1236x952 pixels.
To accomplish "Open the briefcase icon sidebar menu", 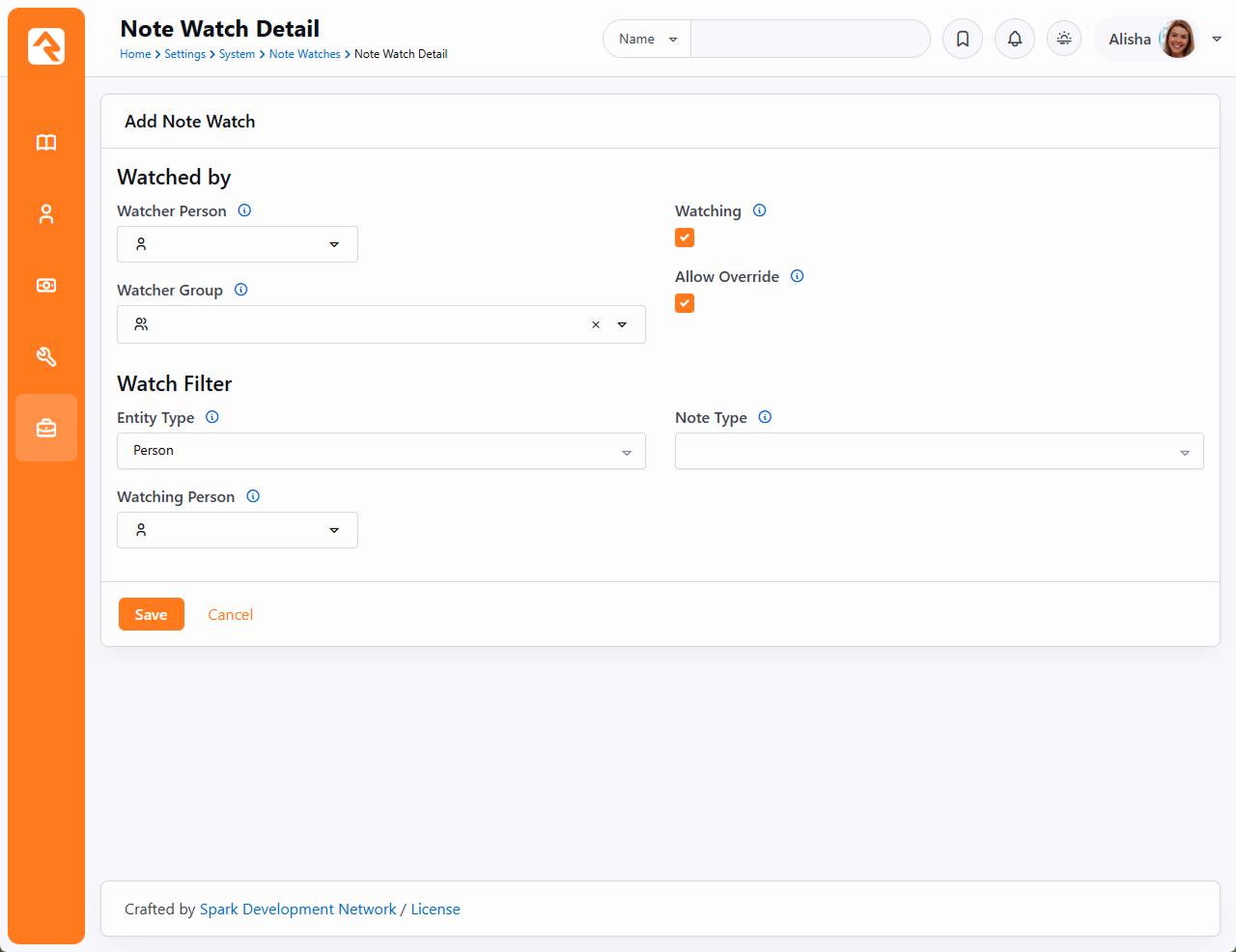I will click(x=46, y=428).
